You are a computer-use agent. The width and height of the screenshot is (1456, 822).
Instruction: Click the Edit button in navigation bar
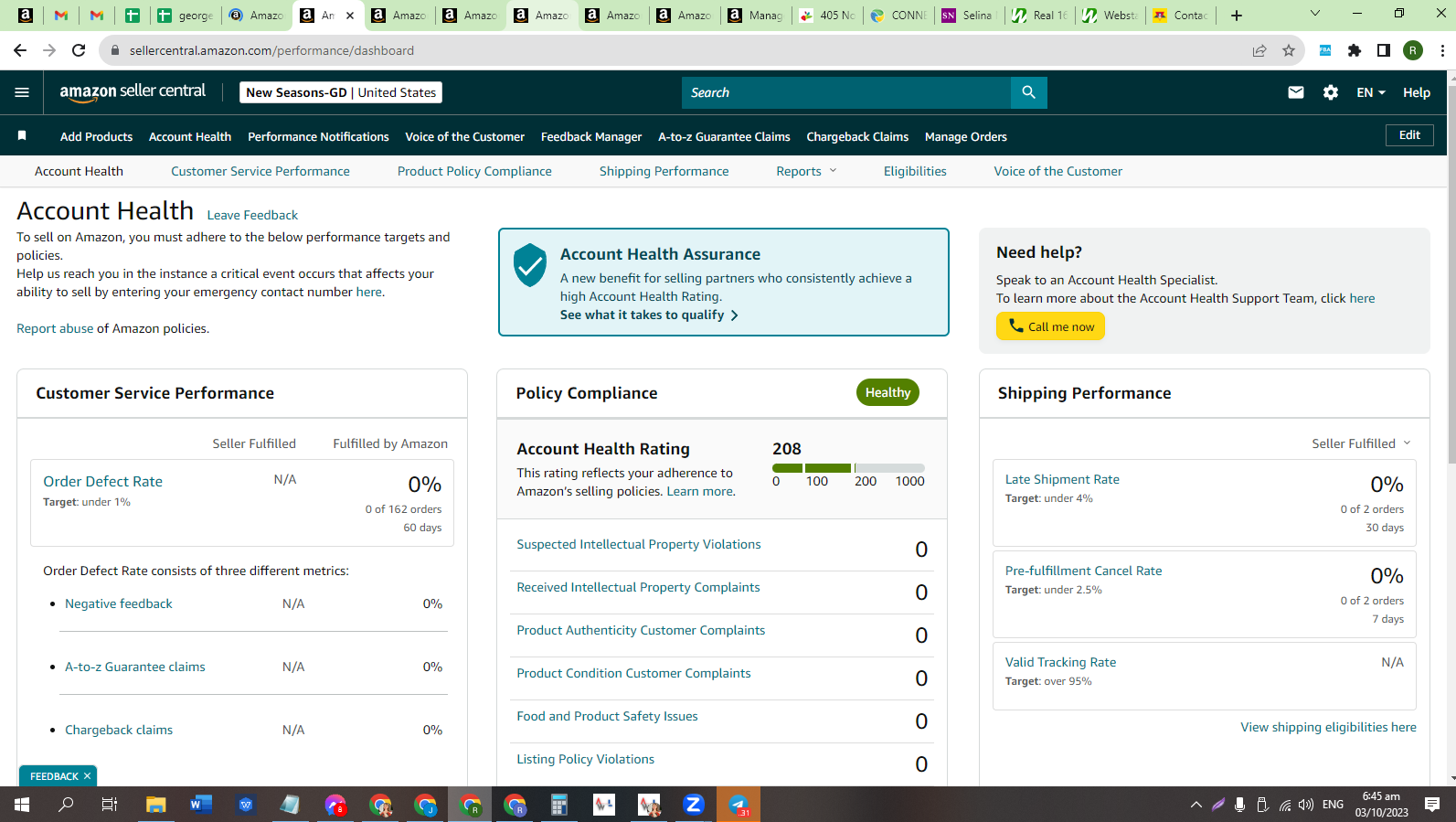[x=1409, y=135]
